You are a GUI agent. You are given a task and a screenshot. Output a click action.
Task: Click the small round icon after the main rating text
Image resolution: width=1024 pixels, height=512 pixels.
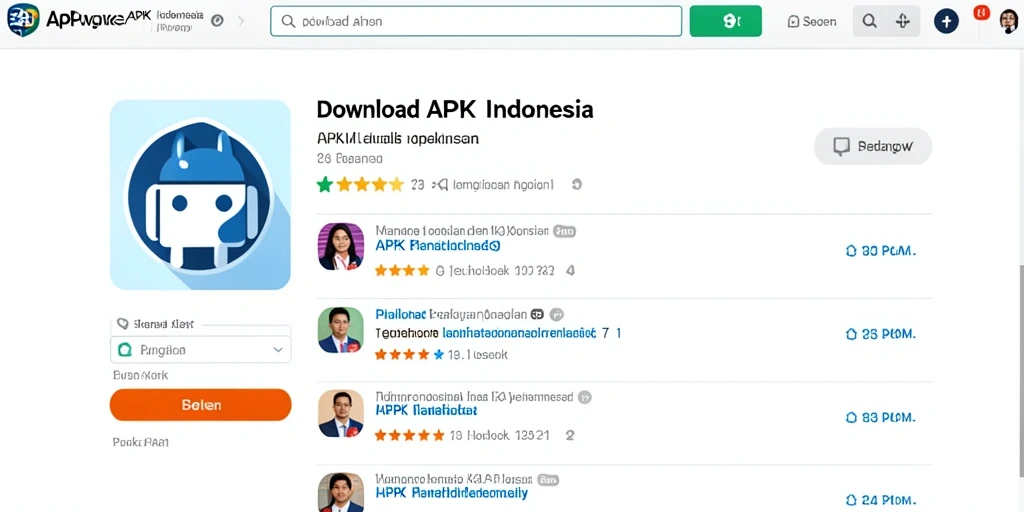click(x=577, y=185)
